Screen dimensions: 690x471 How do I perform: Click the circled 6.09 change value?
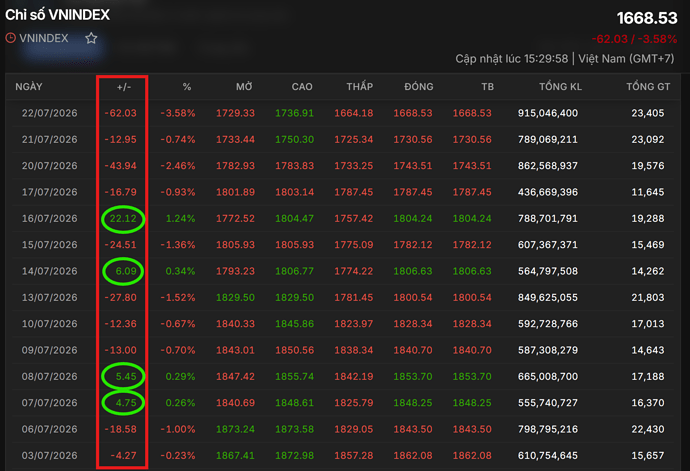(126, 271)
